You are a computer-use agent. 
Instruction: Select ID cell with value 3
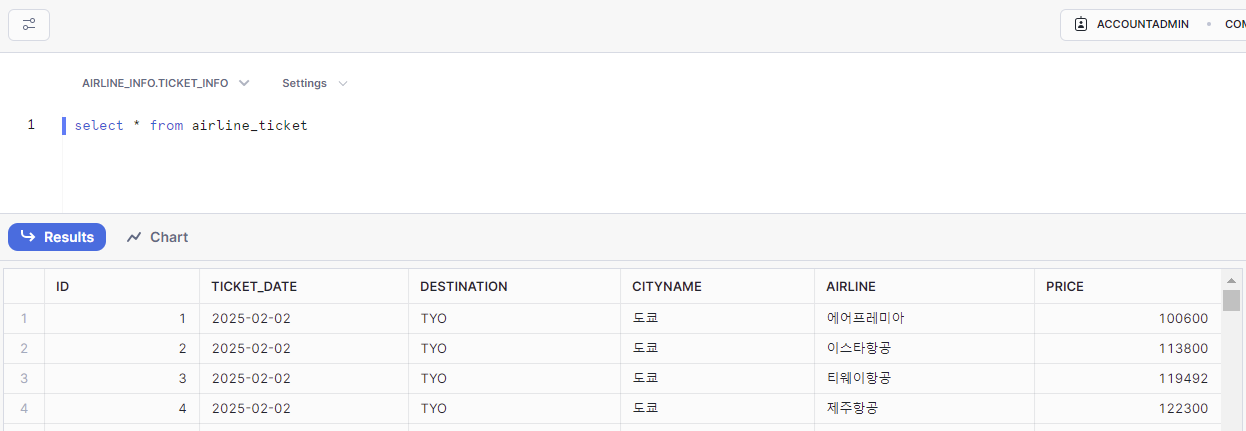pos(121,379)
